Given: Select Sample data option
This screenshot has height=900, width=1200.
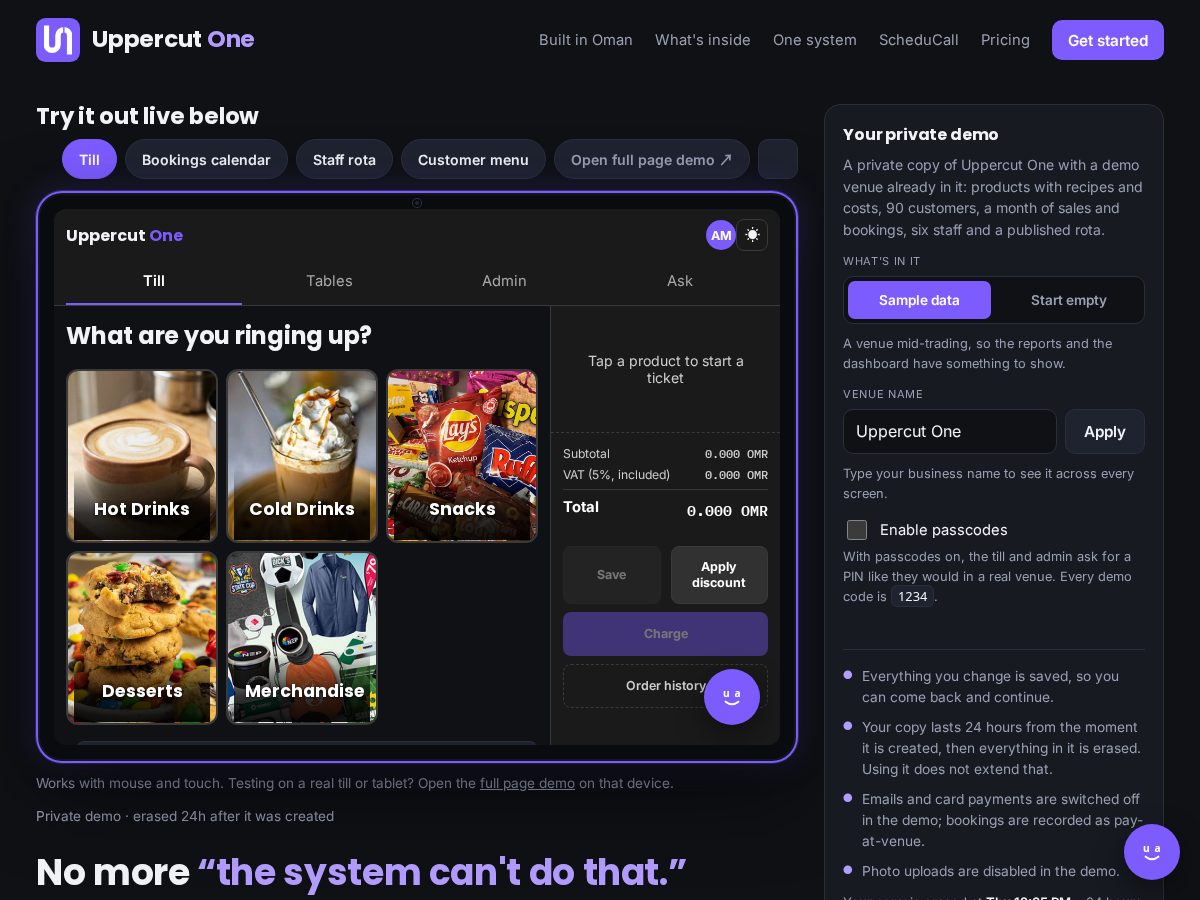Looking at the screenshot, I should point(919,300).
